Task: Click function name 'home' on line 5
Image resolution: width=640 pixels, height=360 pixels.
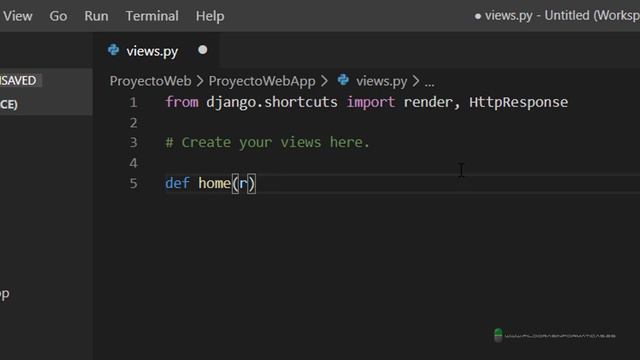Action: pyautogui.click(x=214, y=183)
